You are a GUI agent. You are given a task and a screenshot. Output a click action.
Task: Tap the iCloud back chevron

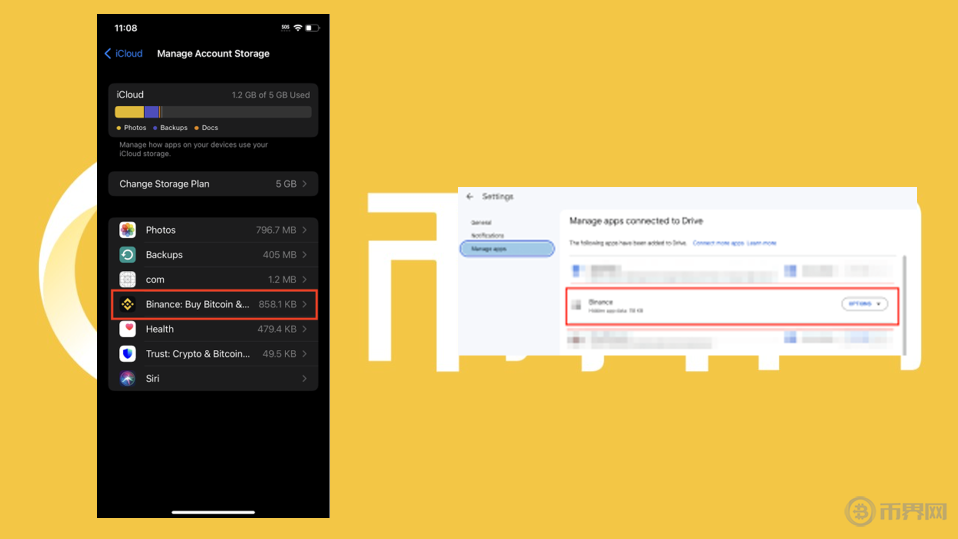[108, 54]
